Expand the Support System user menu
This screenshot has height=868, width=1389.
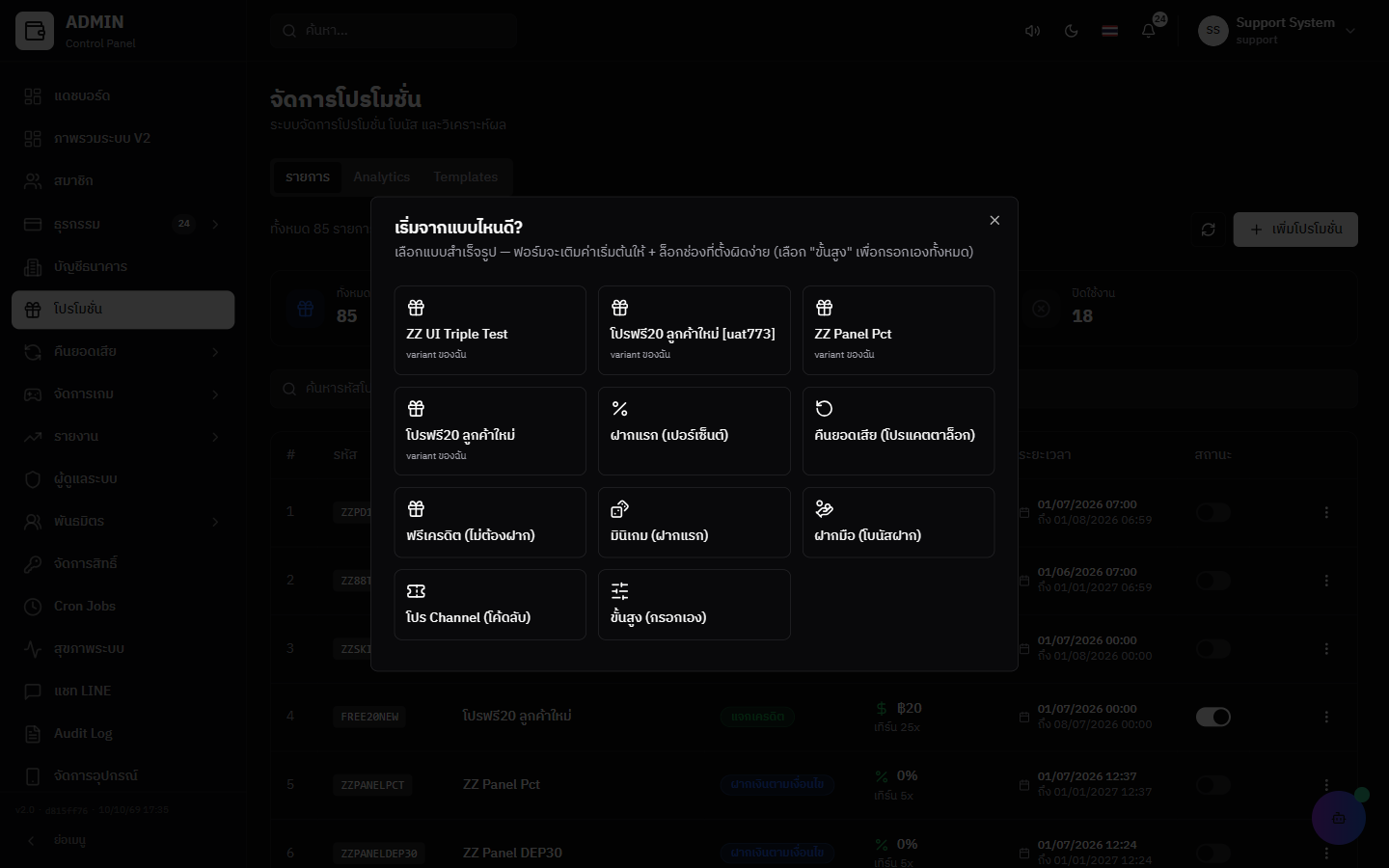point(1277,31)
